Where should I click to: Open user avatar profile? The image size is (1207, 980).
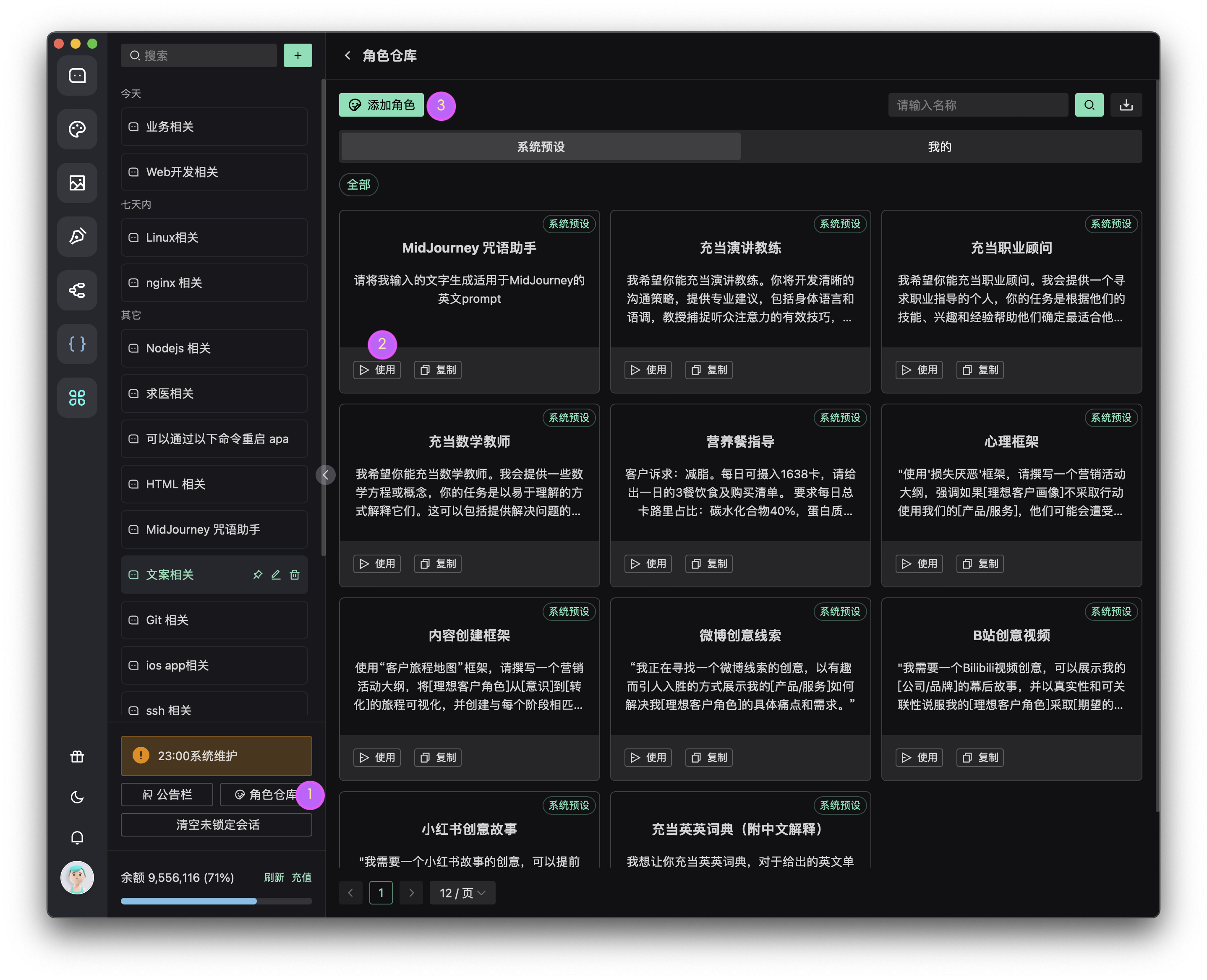point(77,877)
